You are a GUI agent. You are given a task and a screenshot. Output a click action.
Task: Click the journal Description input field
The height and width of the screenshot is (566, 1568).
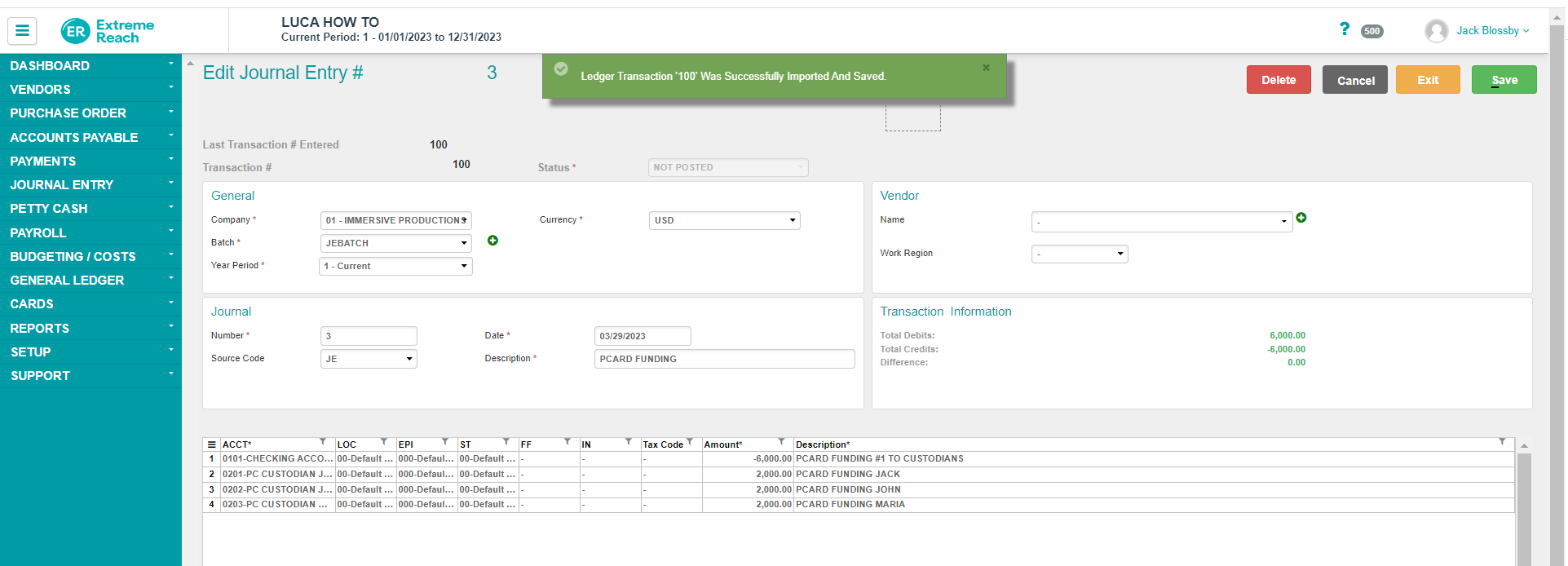[724, 359]
